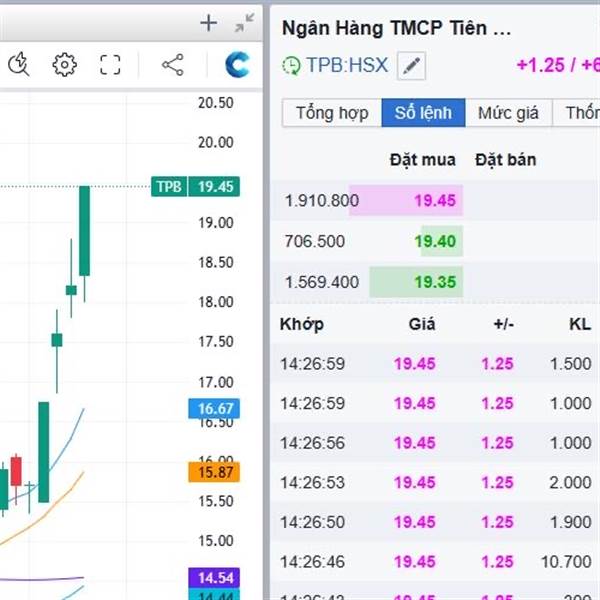The height and width of the screenshot is (600, 600).
Task: Click the TPB:HSX ticker symbol link
Action: pyautogui.click(x=347, y=65)
